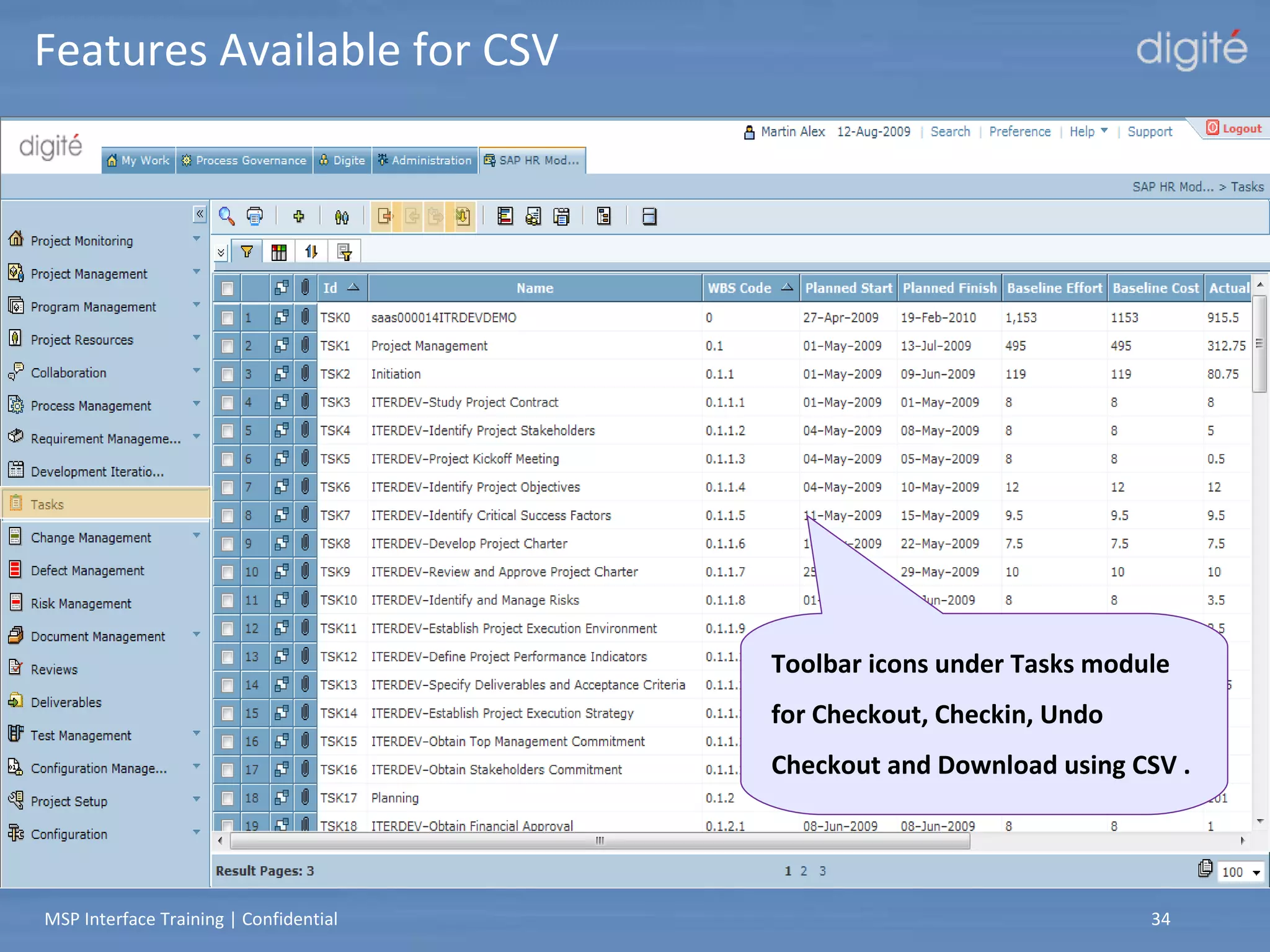
Task: Switch to the My Work tab
Action: click(138, 161)
